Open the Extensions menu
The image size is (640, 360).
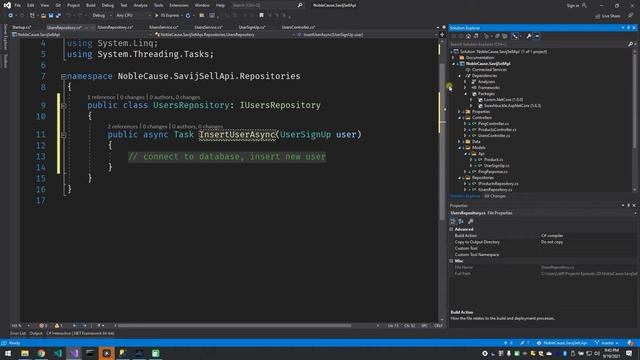click(x=179, y=5)
